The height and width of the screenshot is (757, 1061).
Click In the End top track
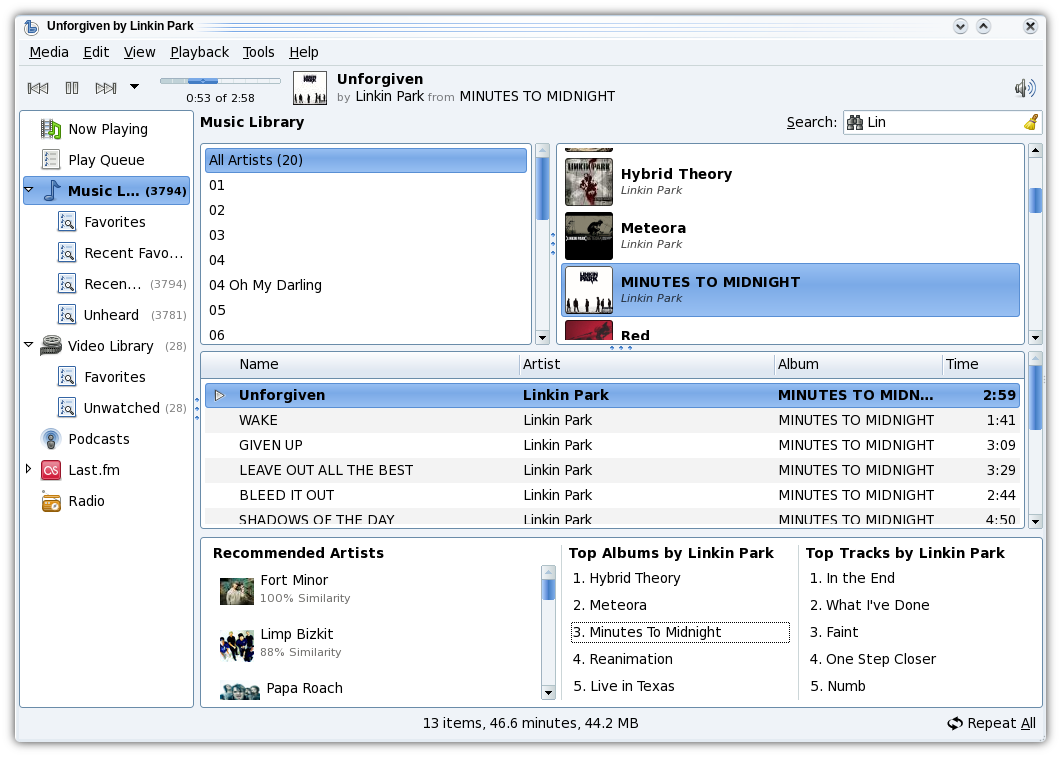click(x=859, y=578)
